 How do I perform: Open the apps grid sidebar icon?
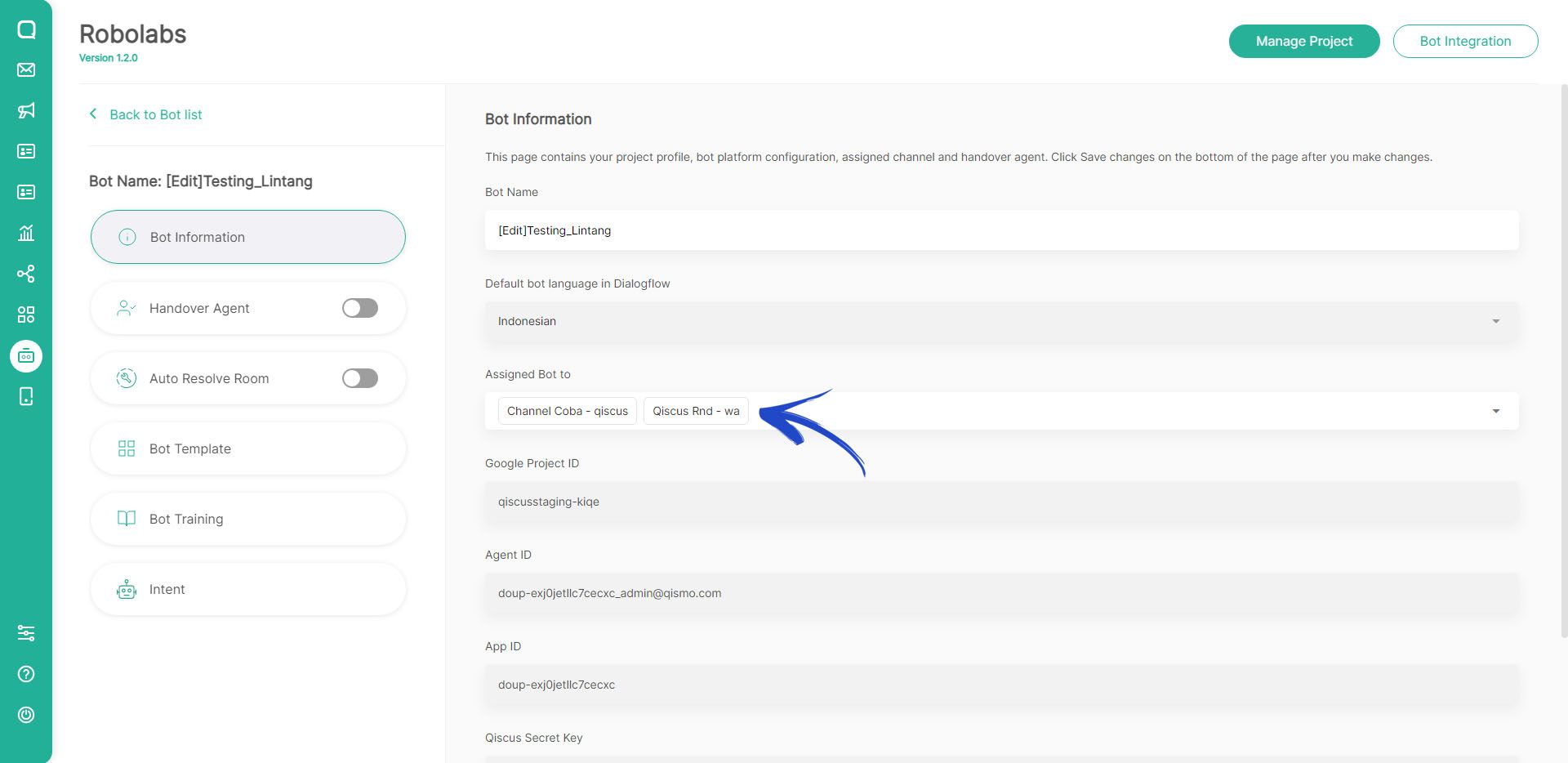(x=26, y=315)
